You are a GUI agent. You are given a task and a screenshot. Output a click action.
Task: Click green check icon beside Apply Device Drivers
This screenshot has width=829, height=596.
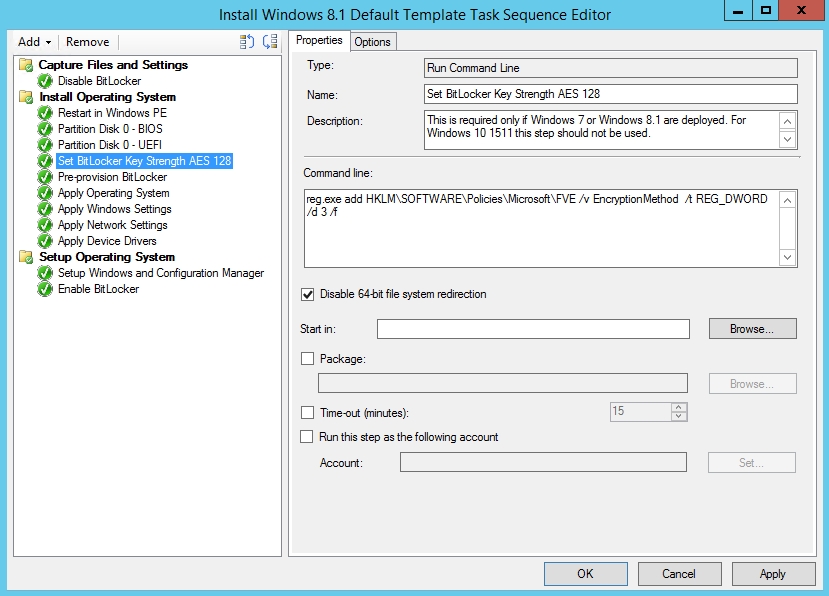click(x=45, y=241)
